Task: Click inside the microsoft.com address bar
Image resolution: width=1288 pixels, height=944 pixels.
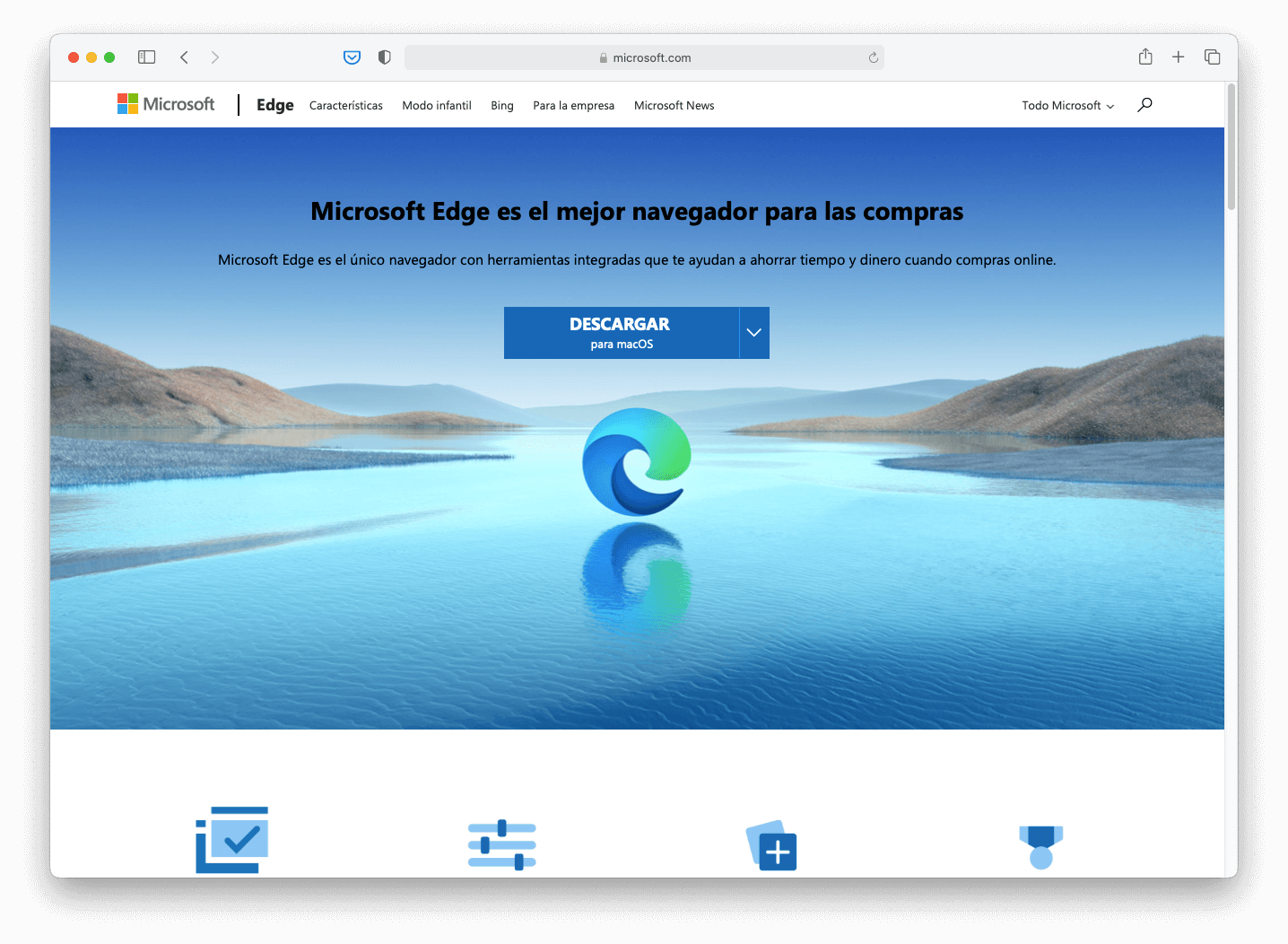Action: pos(644,57)
